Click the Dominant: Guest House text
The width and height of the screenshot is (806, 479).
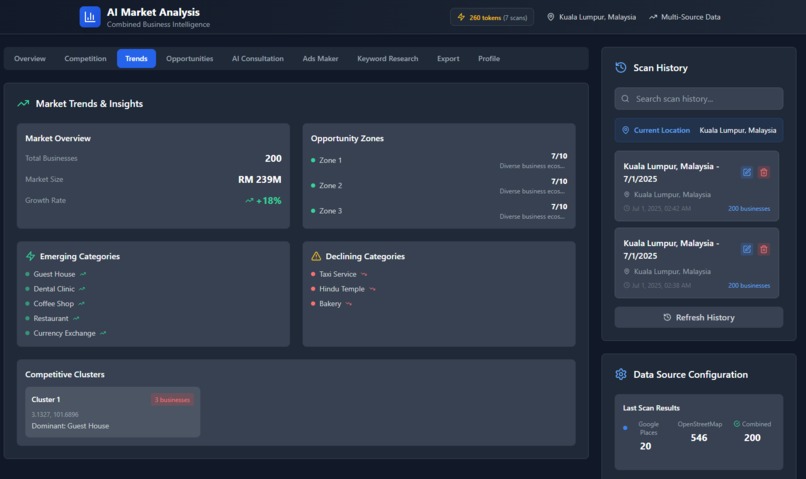pyautogui.click(x=70, y=426)
